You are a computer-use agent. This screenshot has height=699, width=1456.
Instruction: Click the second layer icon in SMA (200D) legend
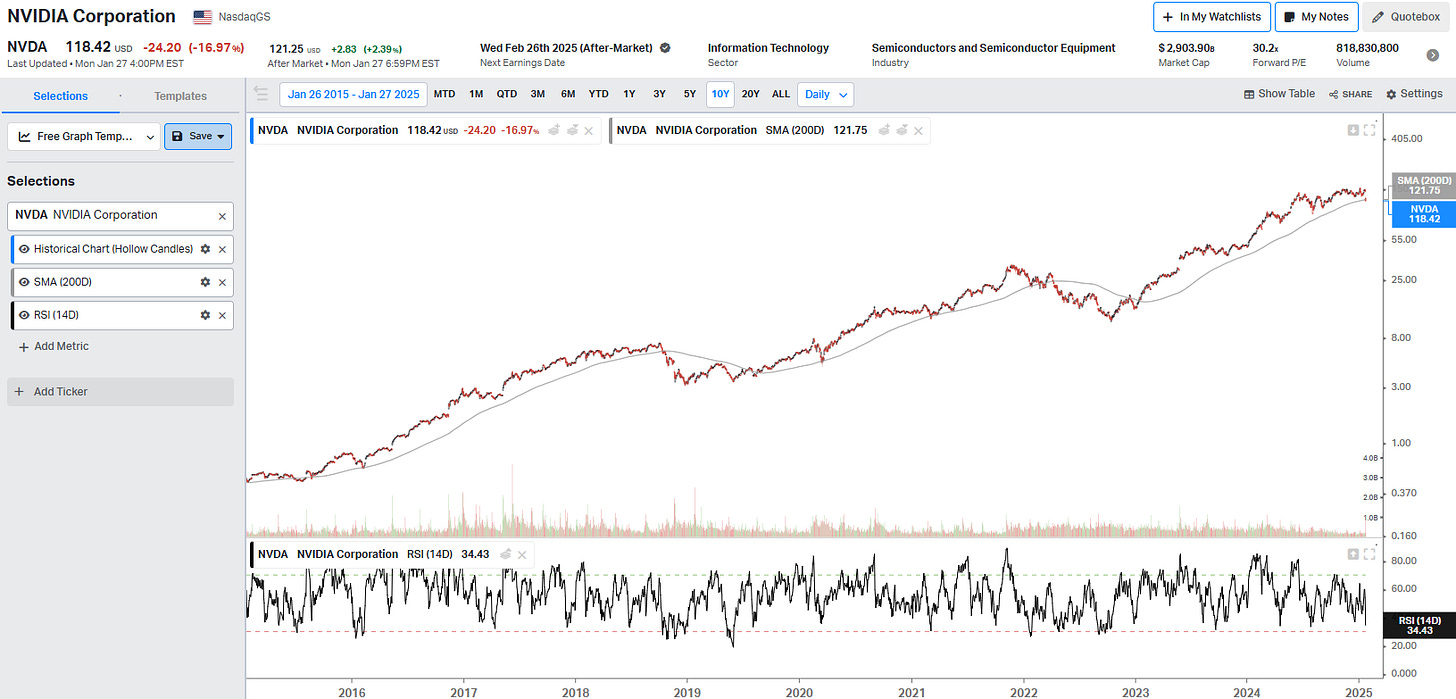pos(902,130)
